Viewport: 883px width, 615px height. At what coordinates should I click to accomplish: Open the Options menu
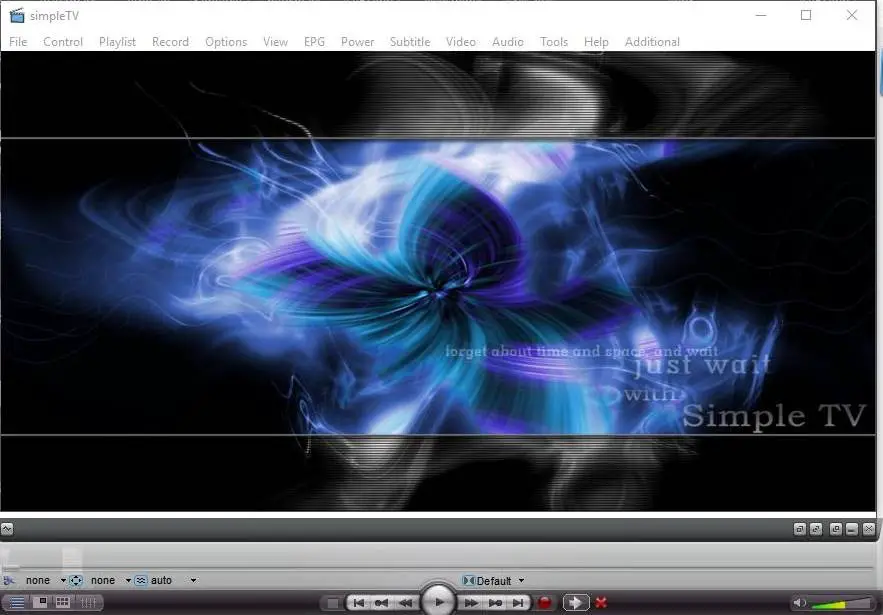(x=226, y=42)
